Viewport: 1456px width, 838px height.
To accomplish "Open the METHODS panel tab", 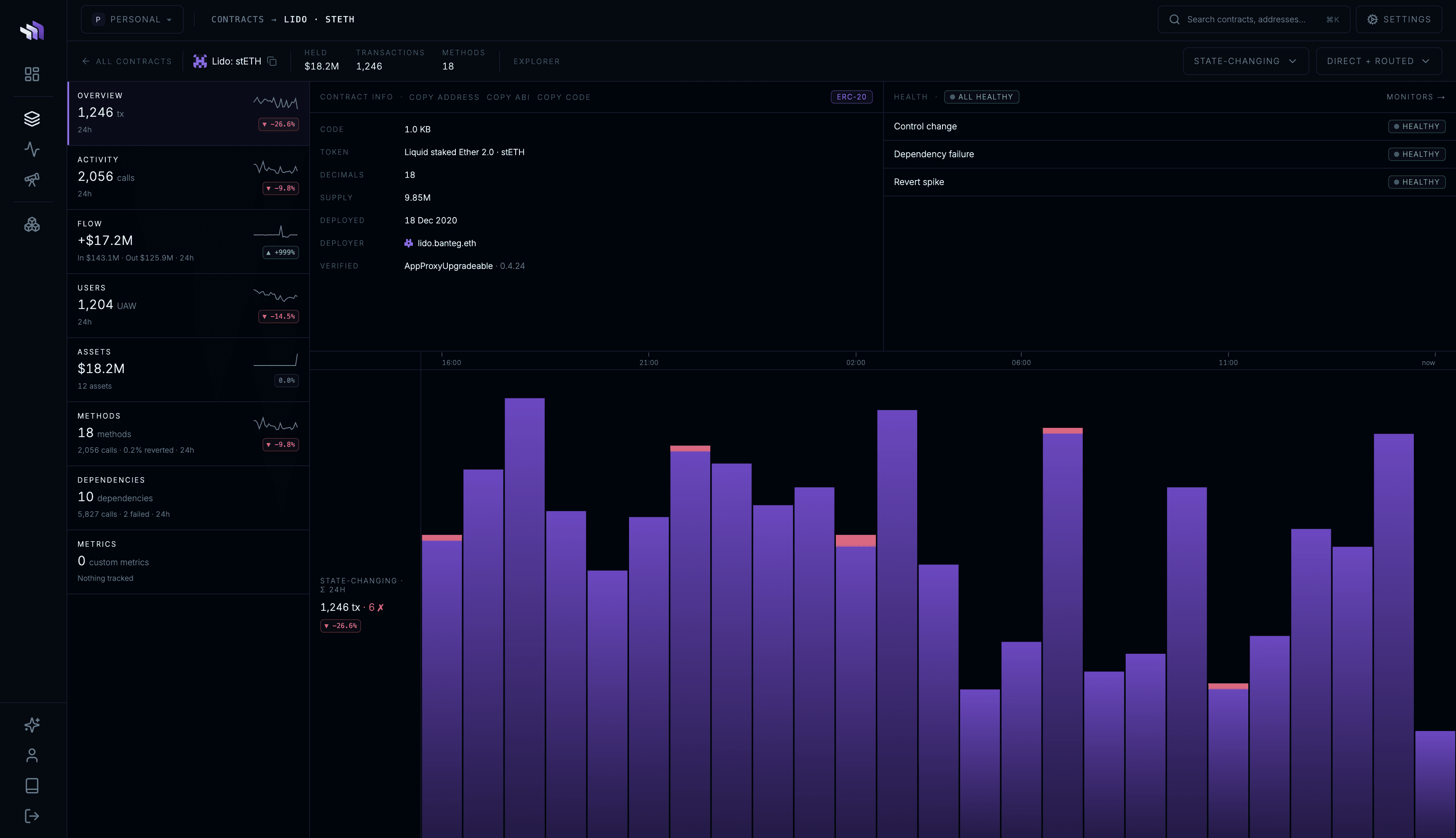I will click(189, 433).
